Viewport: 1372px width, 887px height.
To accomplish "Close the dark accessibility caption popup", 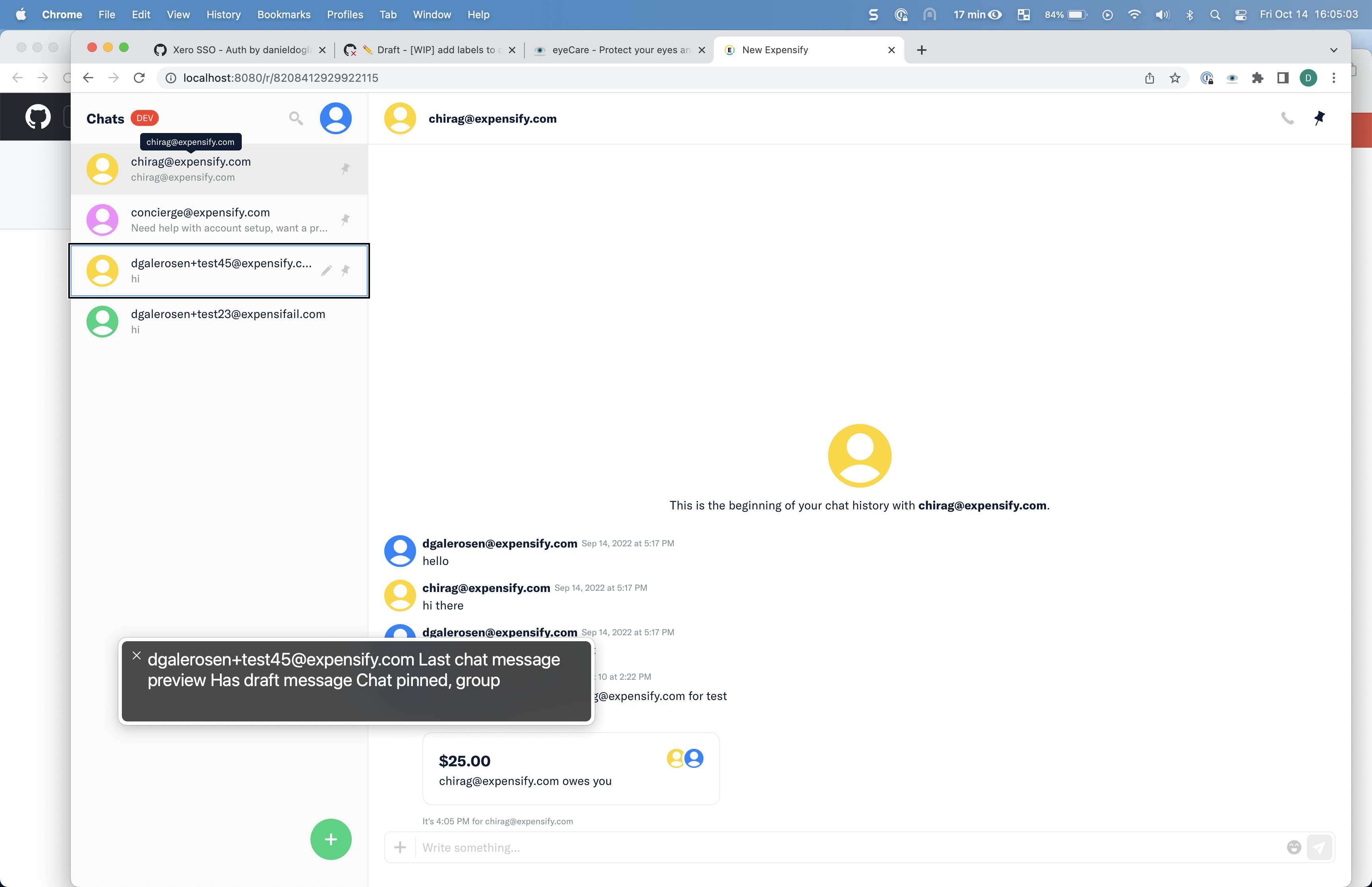I will point(137,656).
